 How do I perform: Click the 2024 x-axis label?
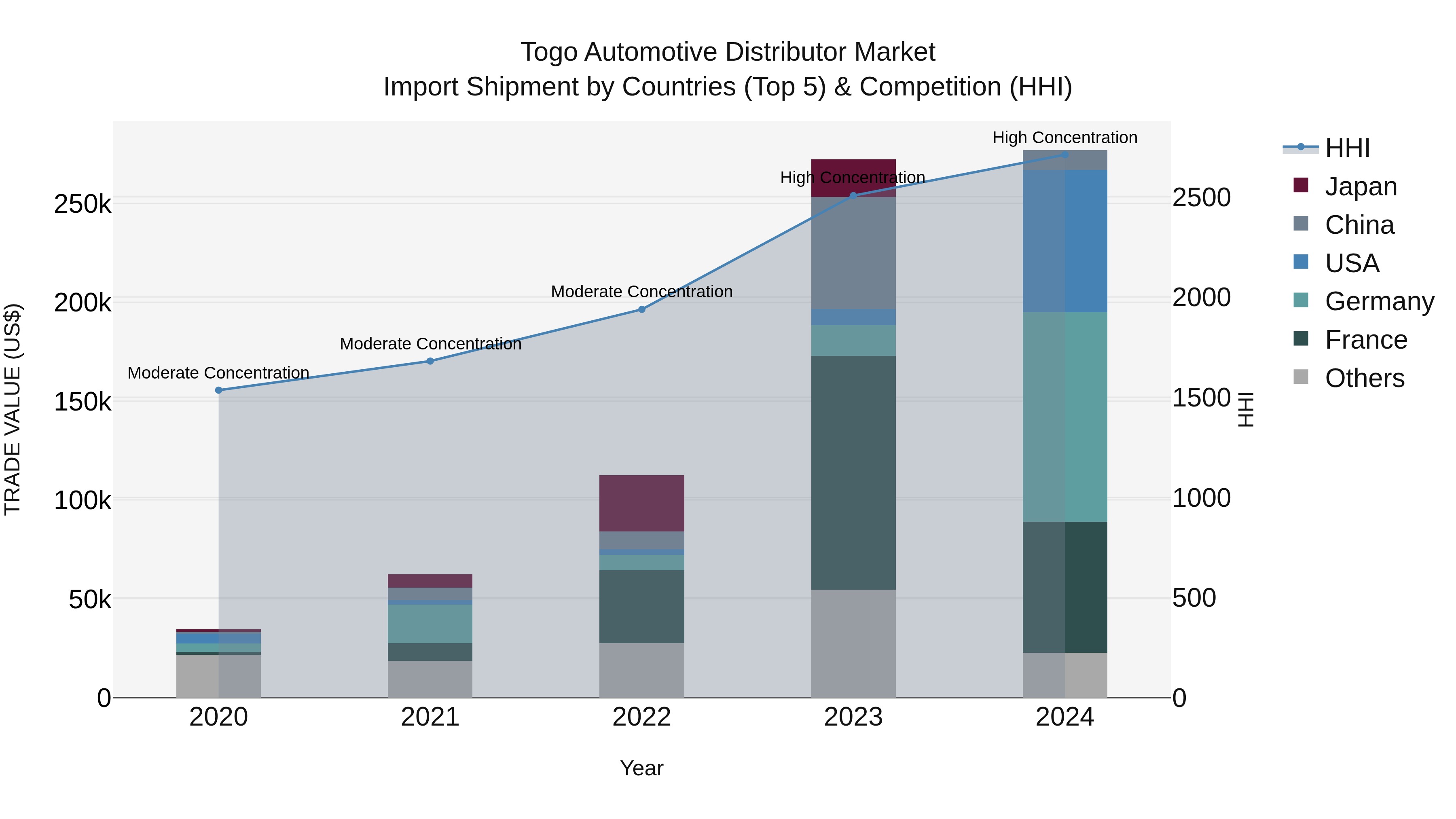[x=1065, y=717]
